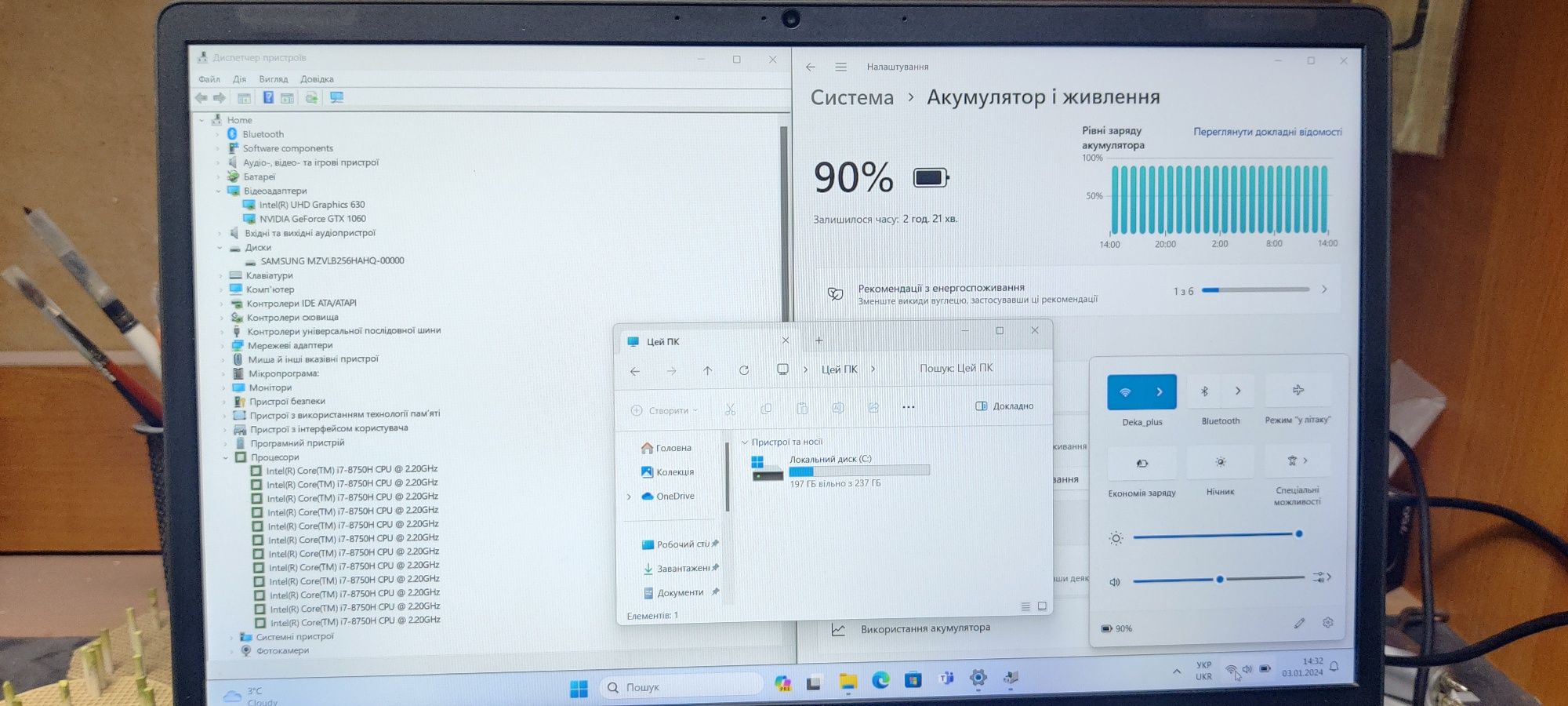Click the monitor scan-for-hardware icon in Device Manager toolbar

[x=337, y=97]
